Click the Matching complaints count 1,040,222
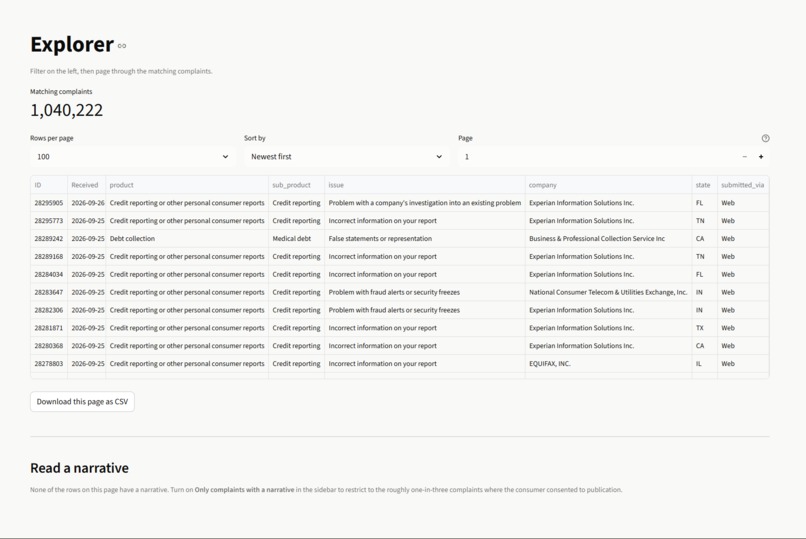 pos(66,110)
